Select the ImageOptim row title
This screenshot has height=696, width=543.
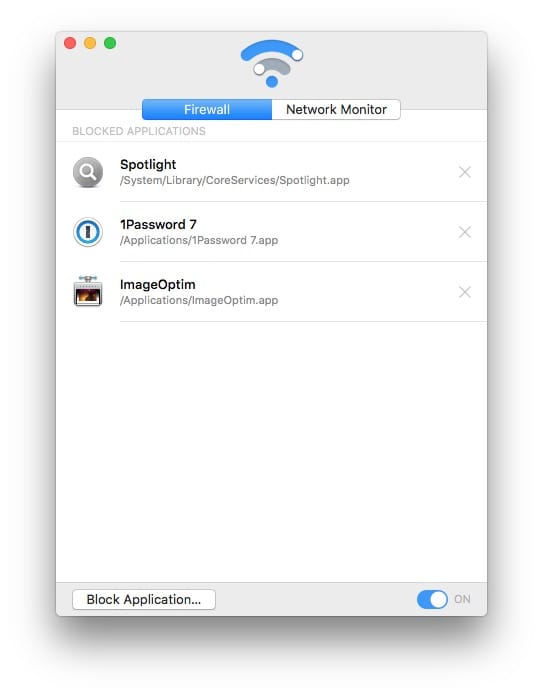[158, 285]
